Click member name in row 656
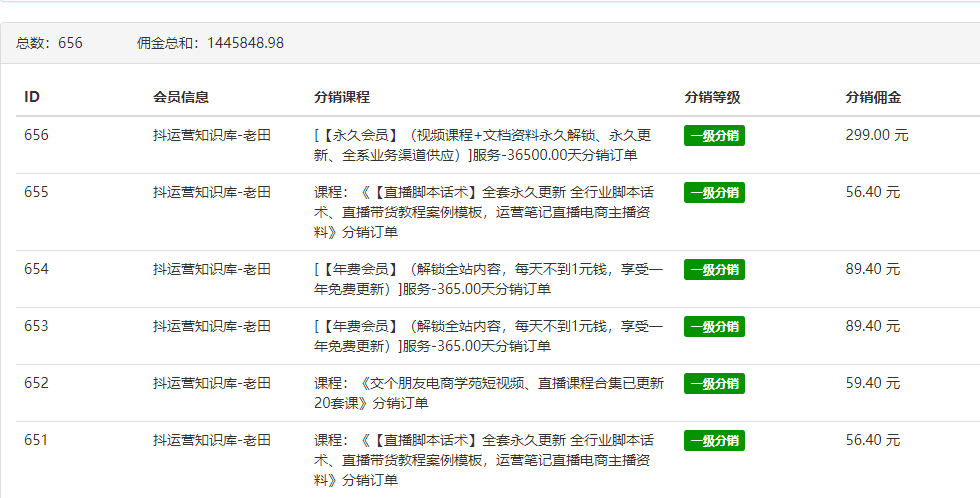 [x=212, y=135]
